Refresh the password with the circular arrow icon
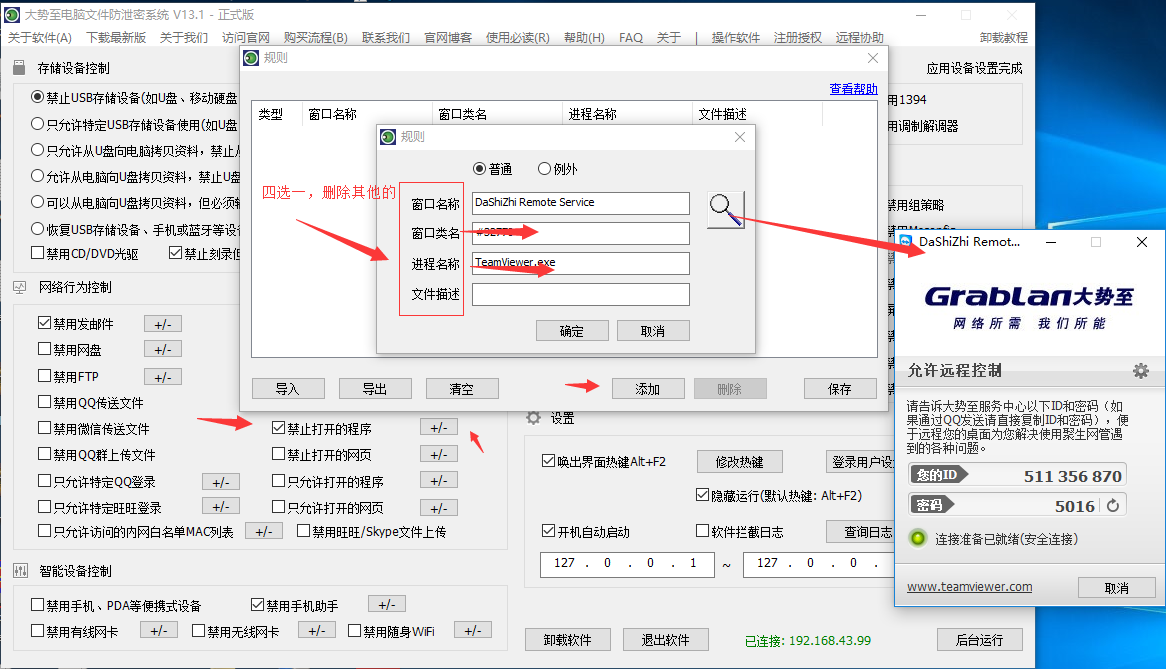Screen dimensions: 1166x669 pyautogui.click(x=1112, y=505)
